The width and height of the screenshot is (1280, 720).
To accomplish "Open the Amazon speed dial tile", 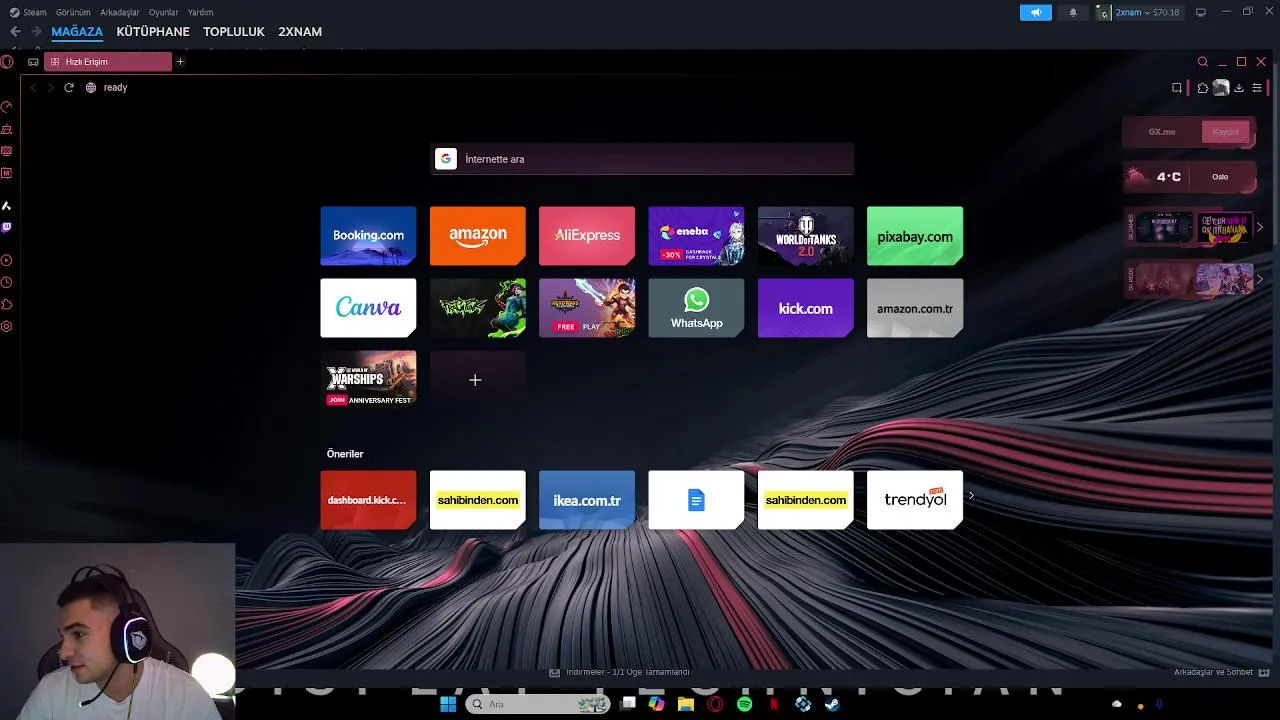I will (x=478, y=236).
